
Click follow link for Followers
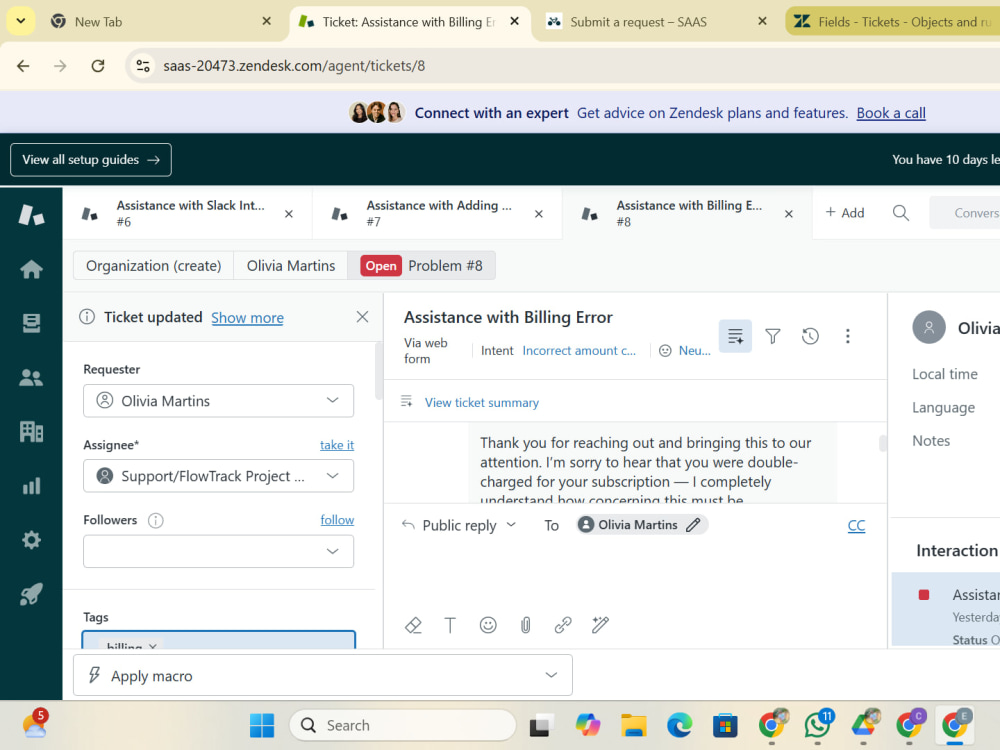(x=337, y=520)
